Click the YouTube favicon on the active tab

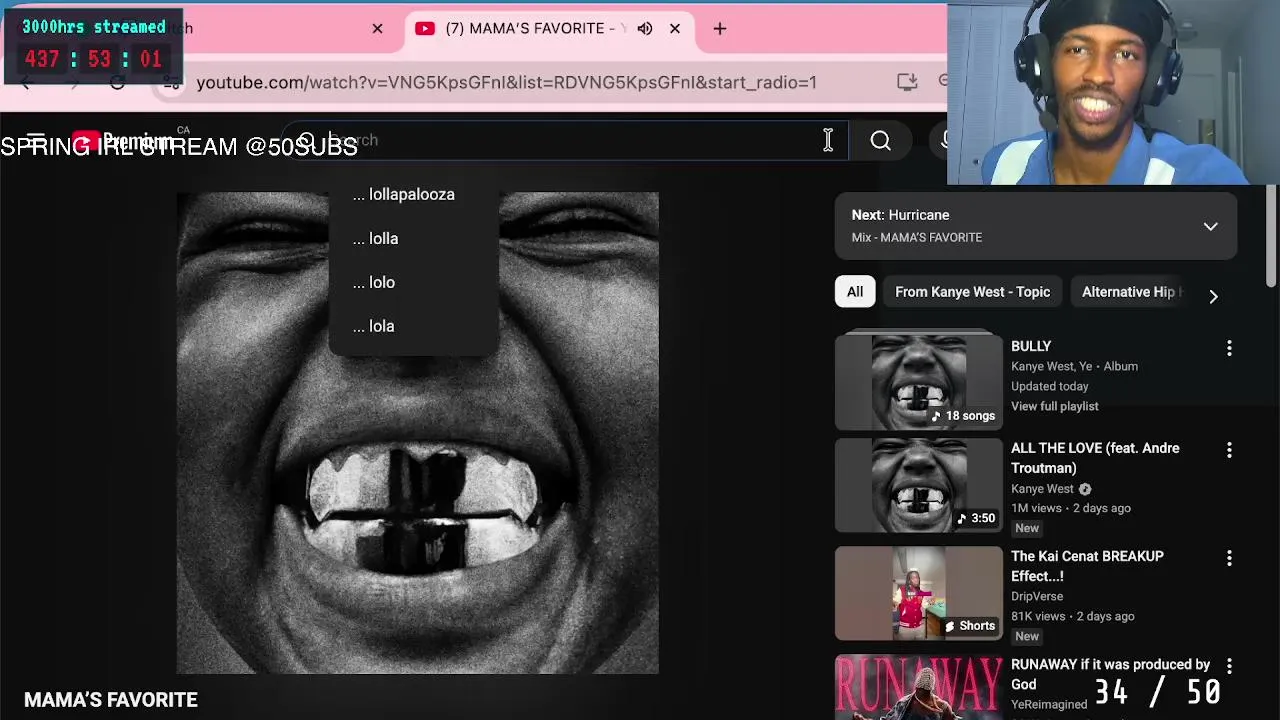coord(425,28)
